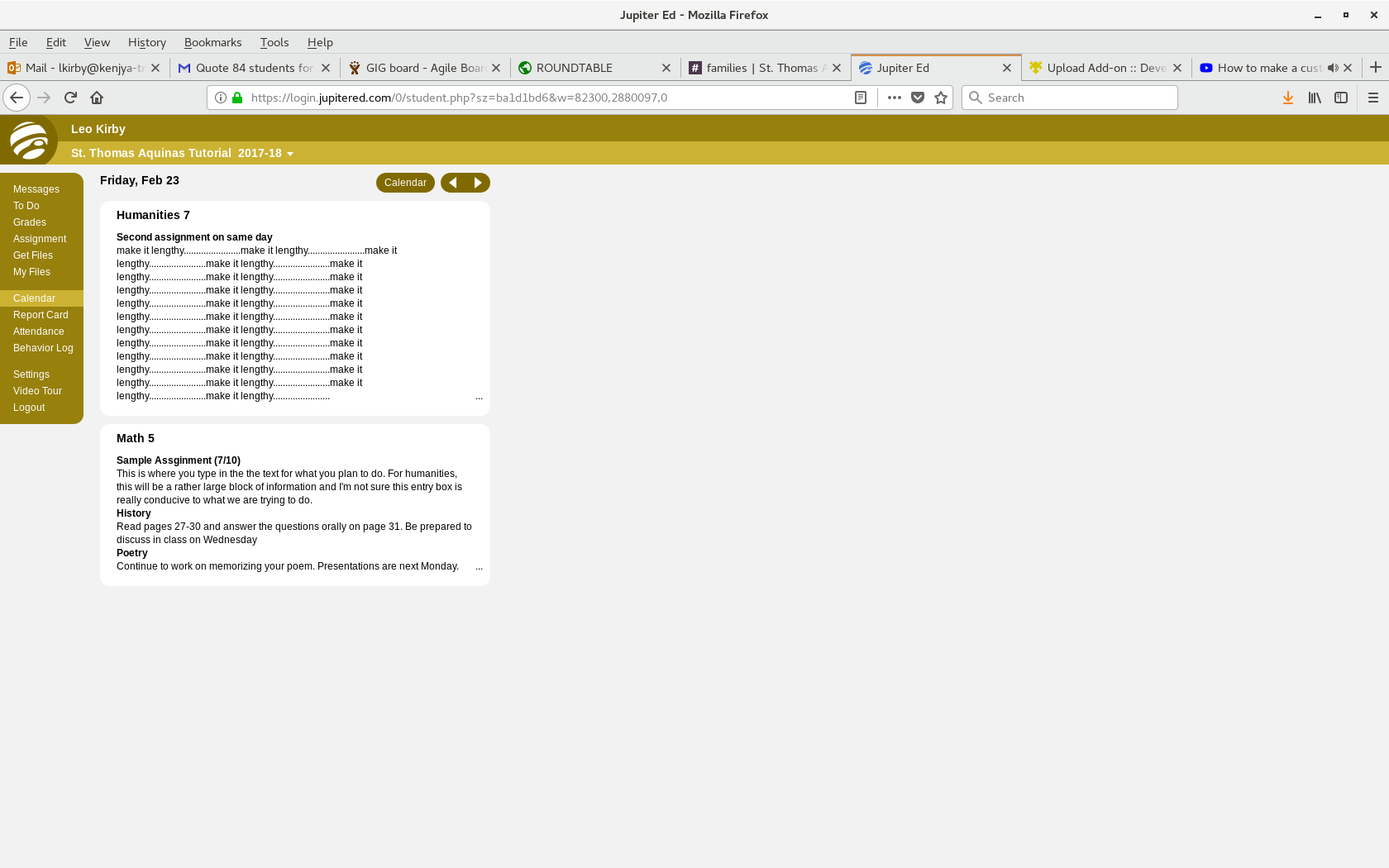Open the Library menu

pyautogui.click(x=1315, y=98)
